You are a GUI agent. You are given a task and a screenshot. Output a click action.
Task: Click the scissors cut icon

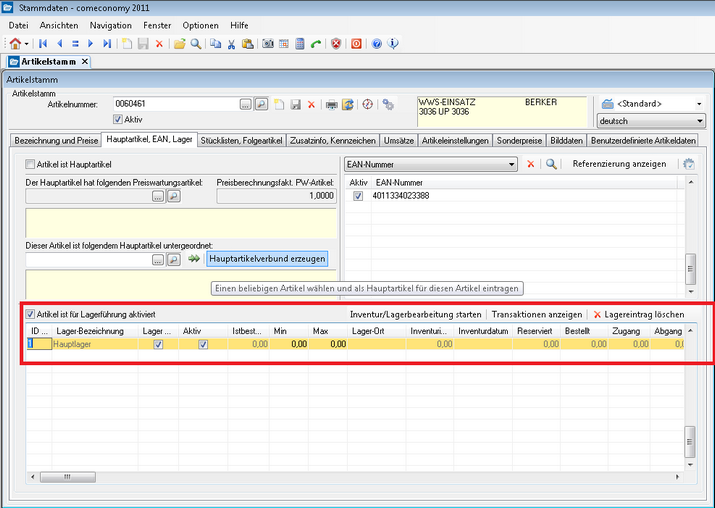tap(232, 44)
